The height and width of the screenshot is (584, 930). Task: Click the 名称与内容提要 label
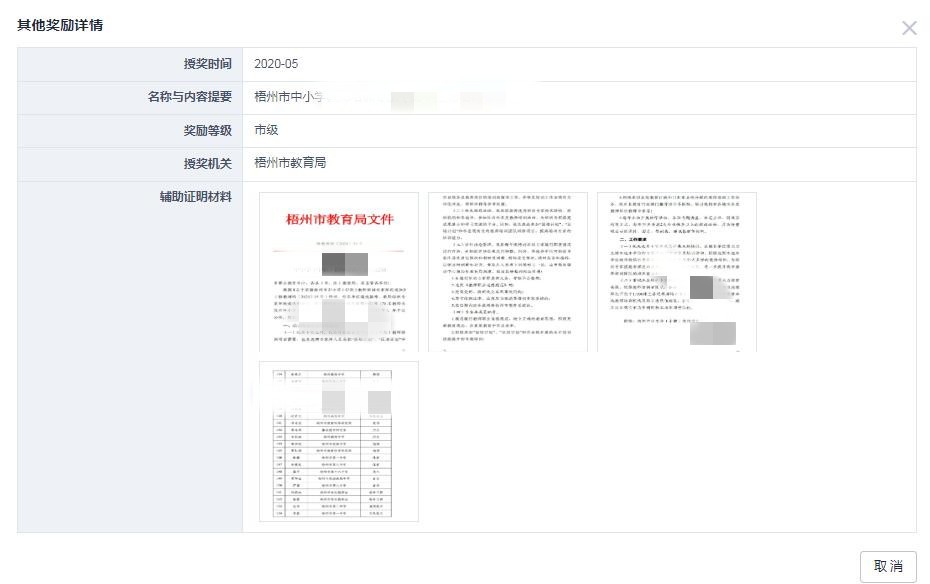click(190, 97)
